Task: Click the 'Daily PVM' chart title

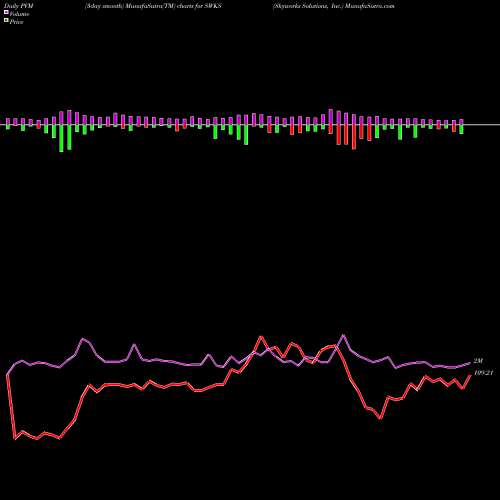Action: point(19,6)
